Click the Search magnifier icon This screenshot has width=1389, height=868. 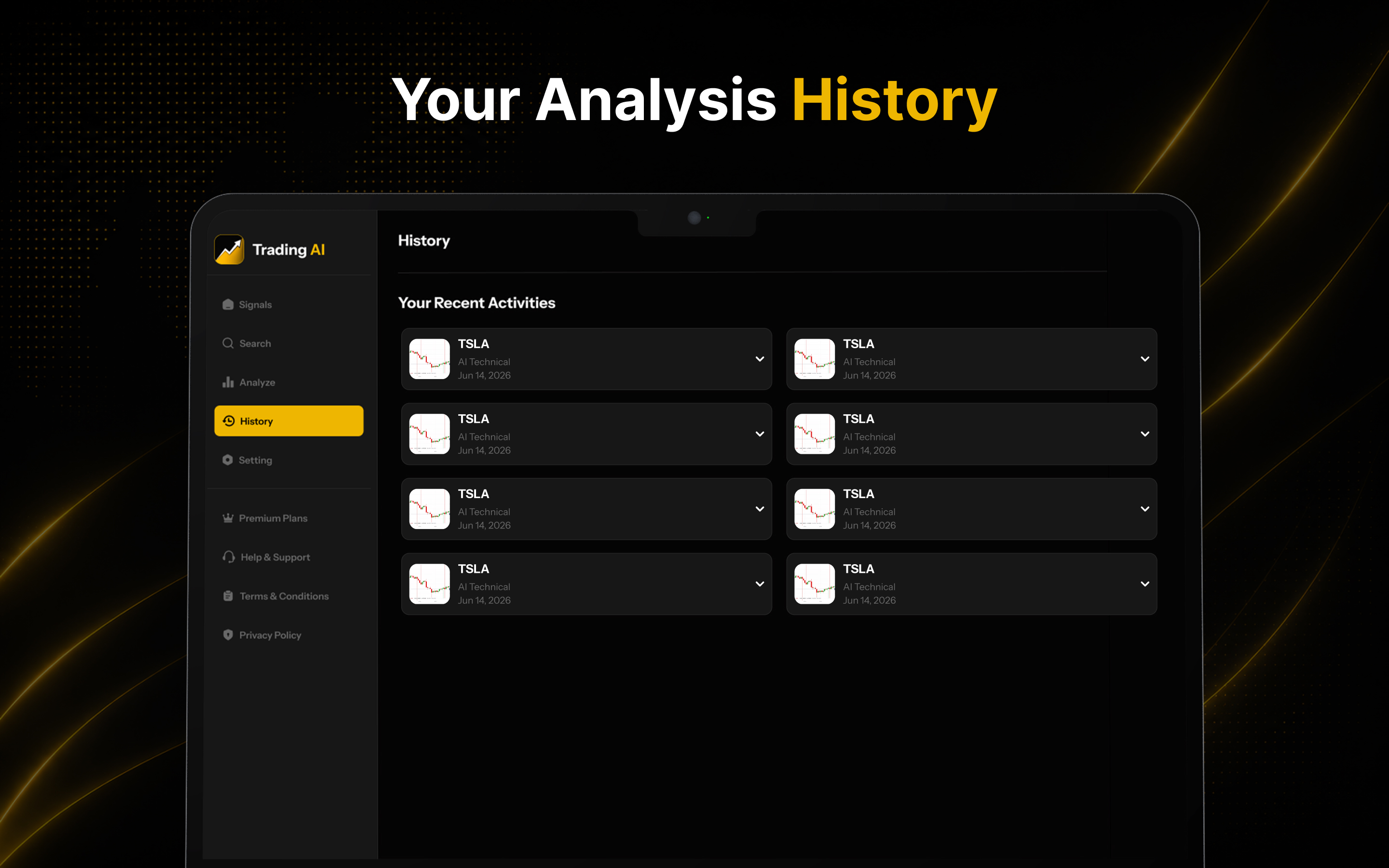point(228,343)
